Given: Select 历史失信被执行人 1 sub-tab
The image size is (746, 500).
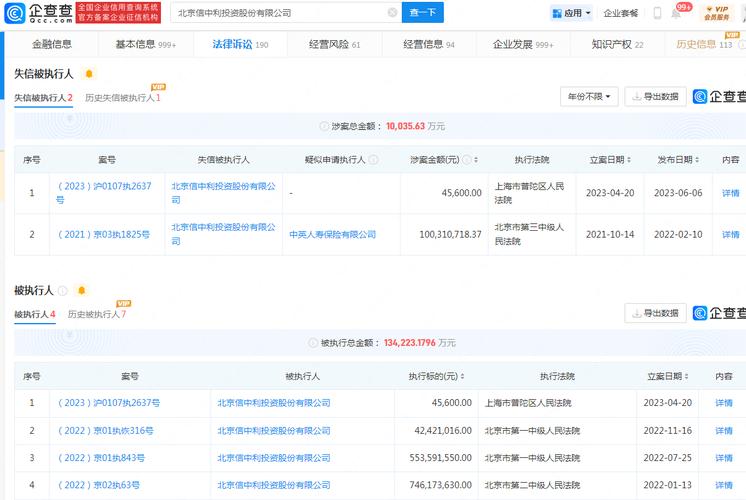Looking at the screenshot, I should click(x=123, y=98).
